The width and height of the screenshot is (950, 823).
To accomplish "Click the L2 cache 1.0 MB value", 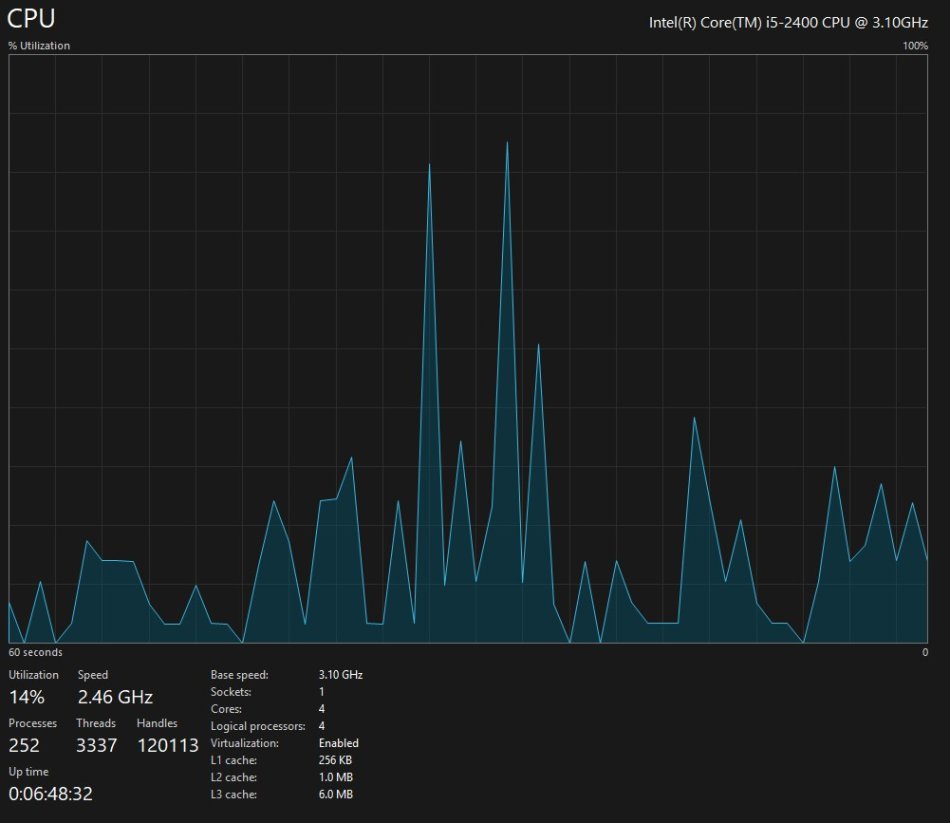I will coord(335,777).
